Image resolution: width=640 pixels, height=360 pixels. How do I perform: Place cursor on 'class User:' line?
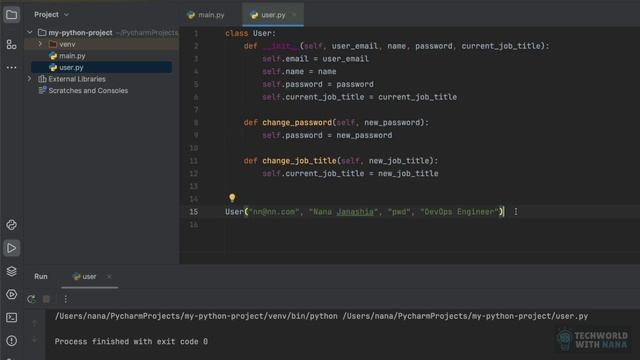click(251, 33)
